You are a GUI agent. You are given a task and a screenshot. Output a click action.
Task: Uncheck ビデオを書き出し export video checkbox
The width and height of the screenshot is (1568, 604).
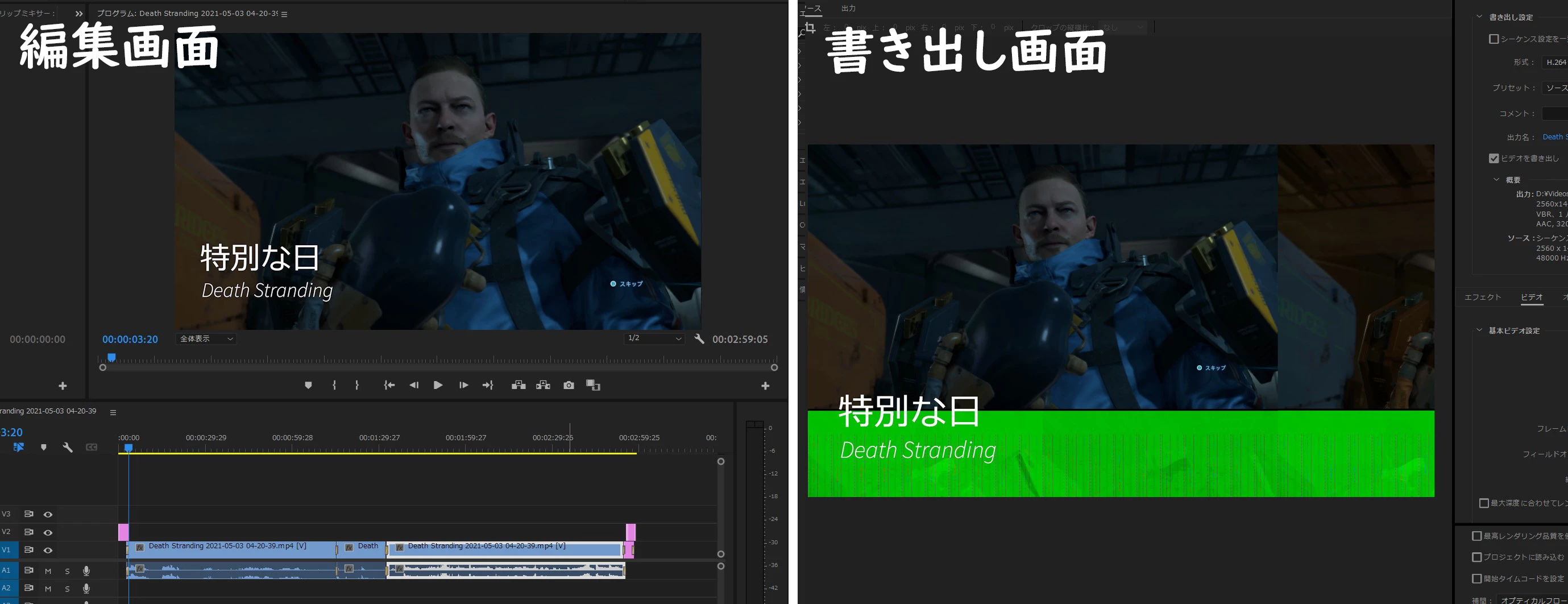pos(1494,158)
